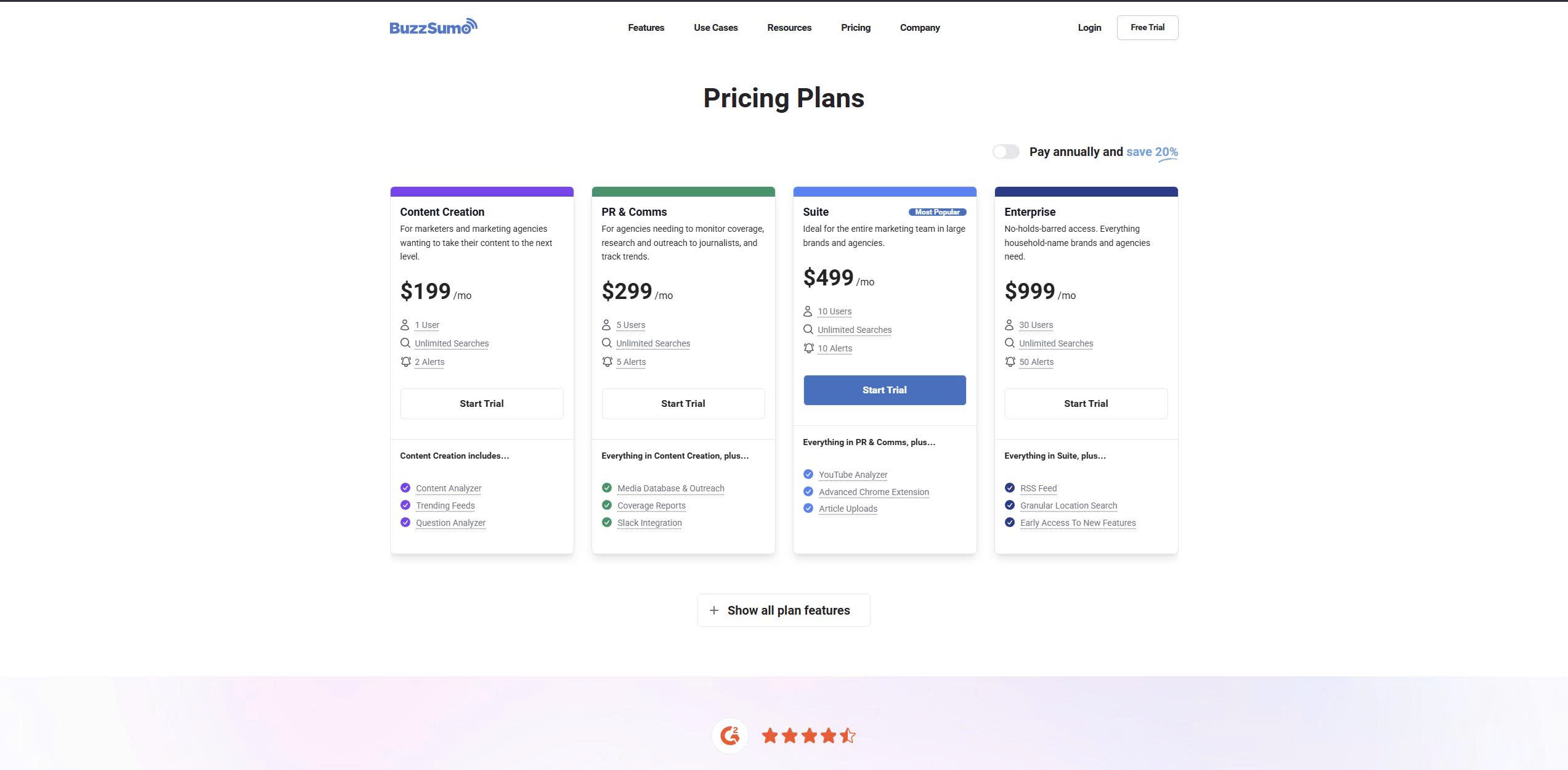
Task: Click the bell icon next to 50 Alerts
Action: point(1010,362)
